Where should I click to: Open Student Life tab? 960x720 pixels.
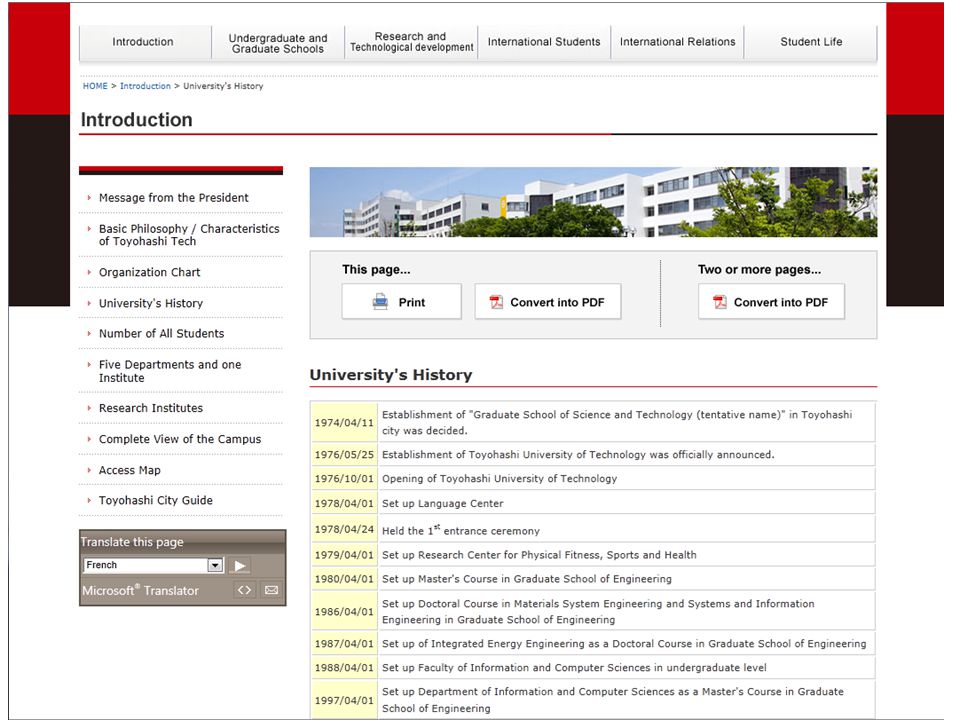811,42
